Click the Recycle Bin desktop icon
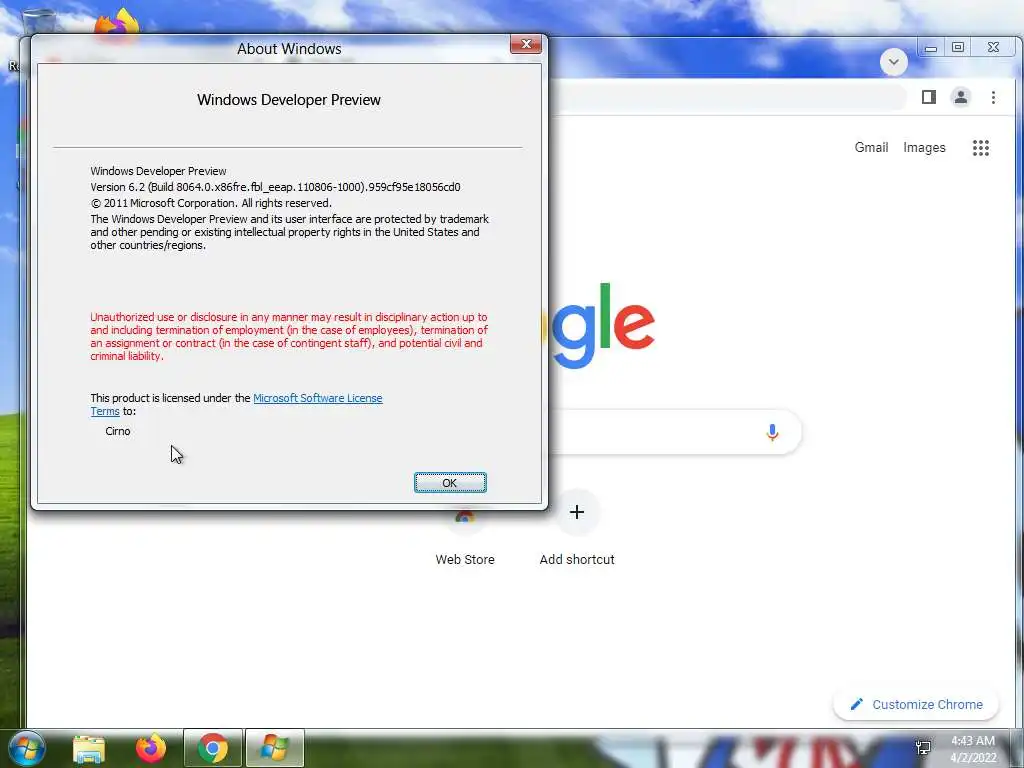 coord(39,20)
